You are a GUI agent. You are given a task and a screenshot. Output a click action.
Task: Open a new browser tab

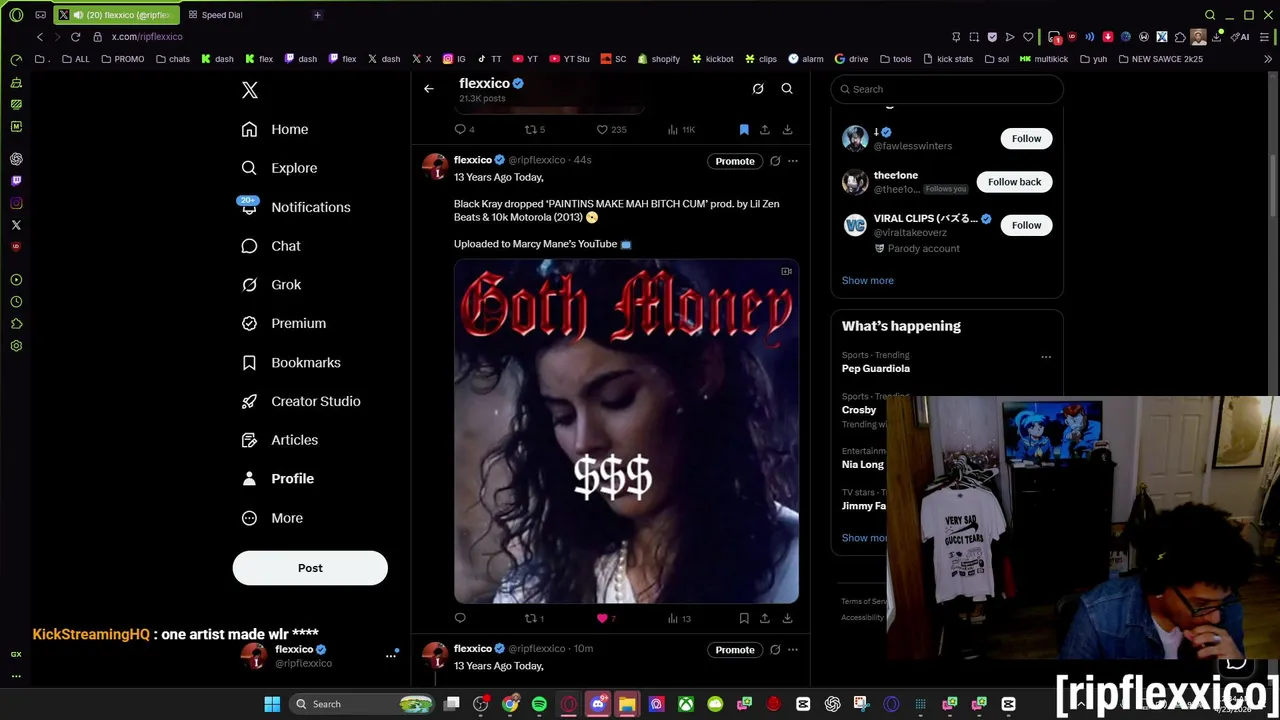point(317,15)
